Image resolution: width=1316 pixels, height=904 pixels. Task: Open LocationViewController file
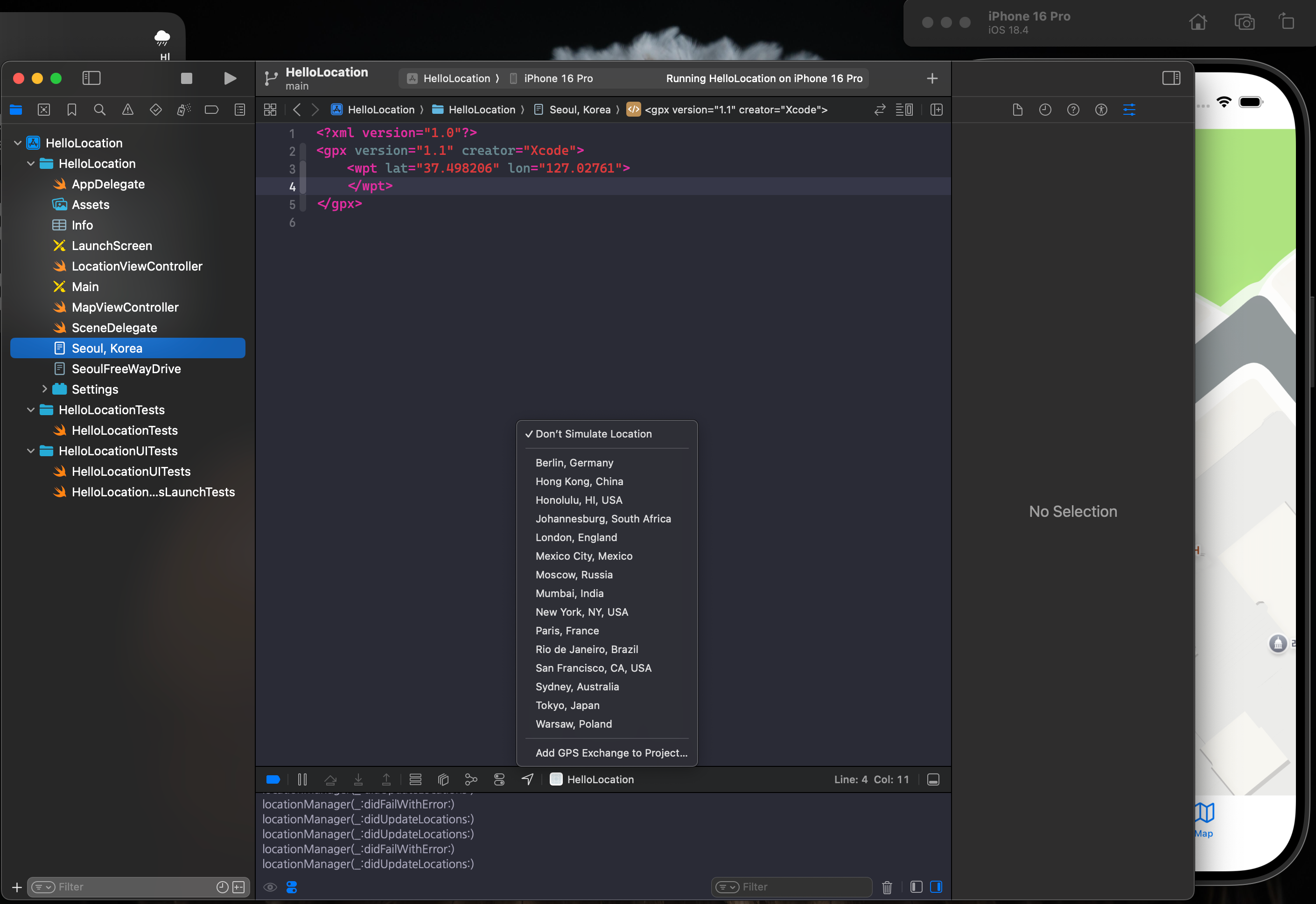(x=137, y=266)
